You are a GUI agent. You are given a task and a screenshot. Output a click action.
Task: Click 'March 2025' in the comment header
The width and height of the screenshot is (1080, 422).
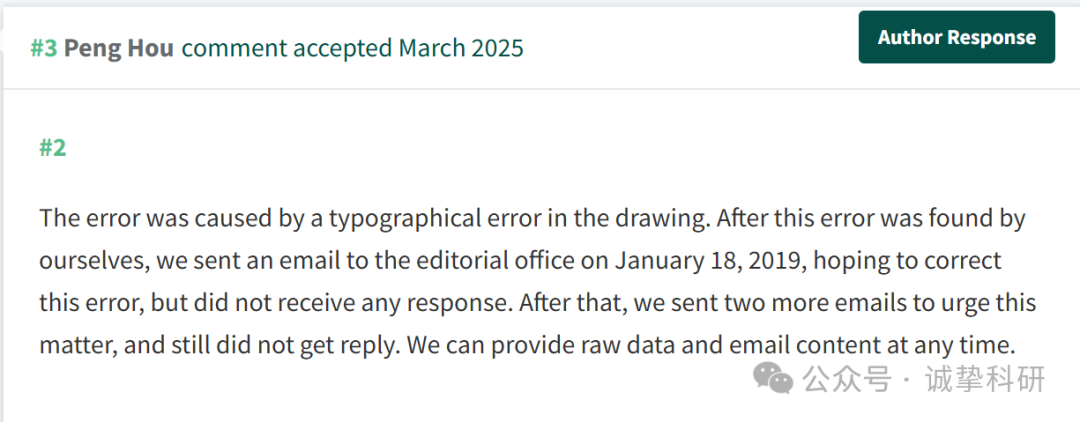pyautogui.click(x=461, y=48)
